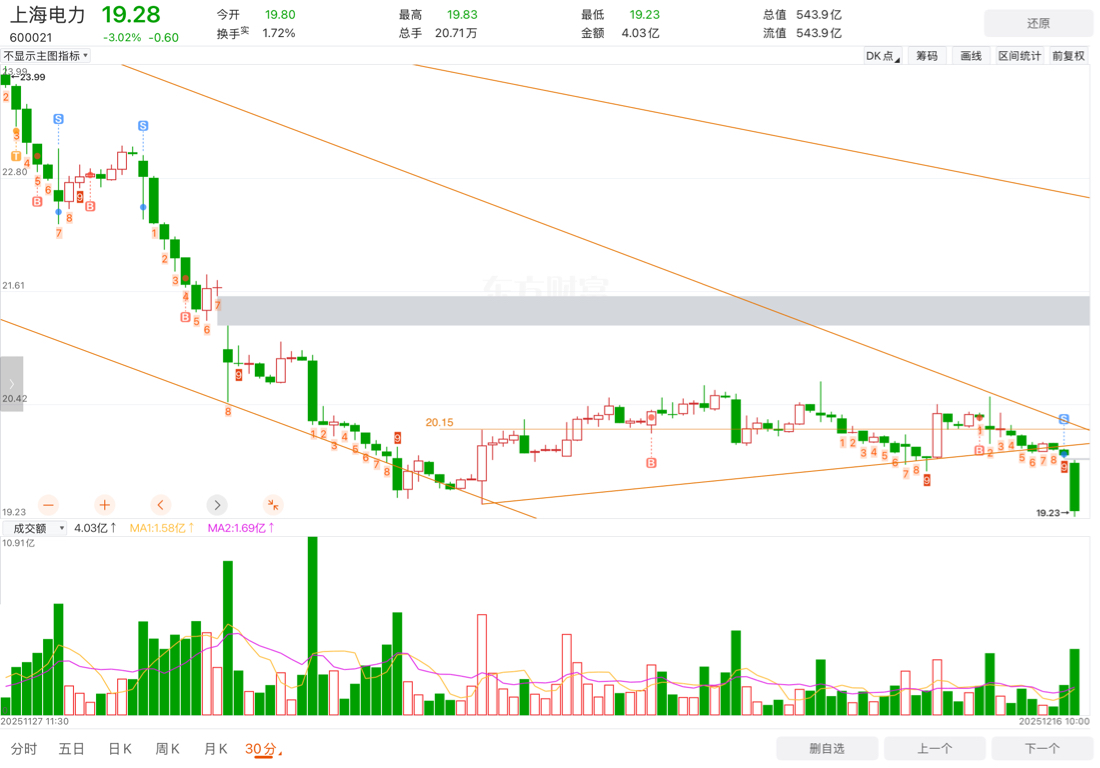The image size is (1100, 768).
Task: Switch to the 月K tab
Action: pyautogui.click(x=215, y=749)
